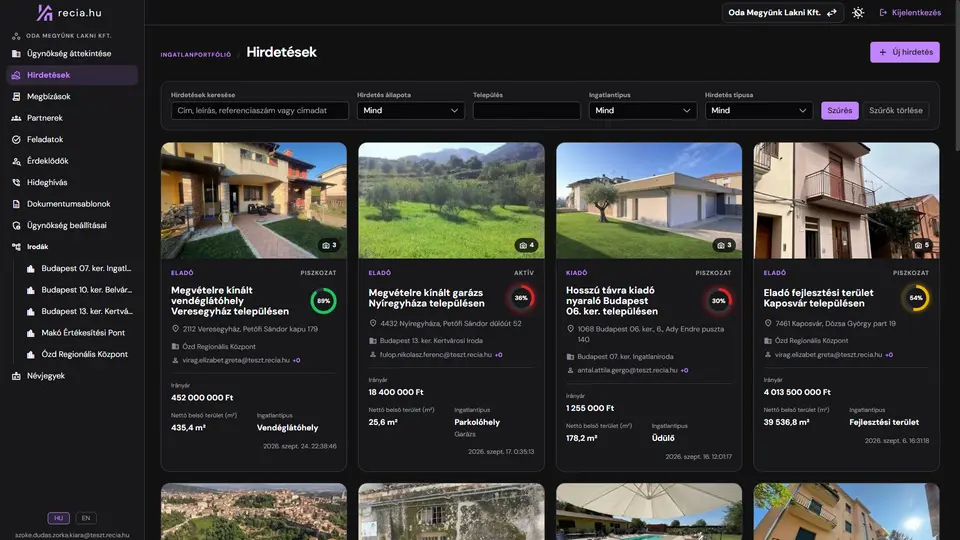Open the Ingatlantípus dropdown

[642, 111]
